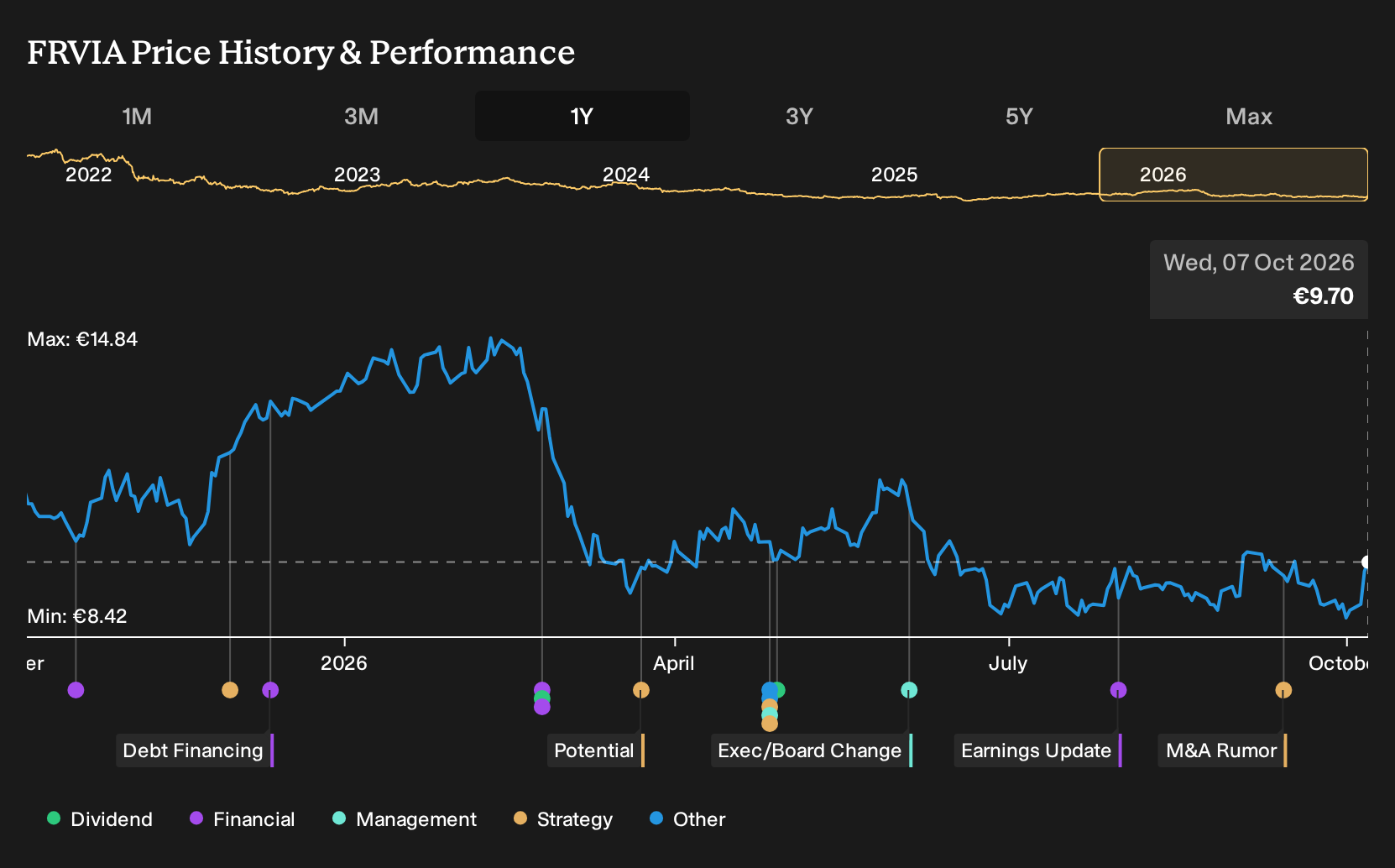The image size is (1395, 868).
Task: Switch to the Max time range
Action: click(1249, 116)
